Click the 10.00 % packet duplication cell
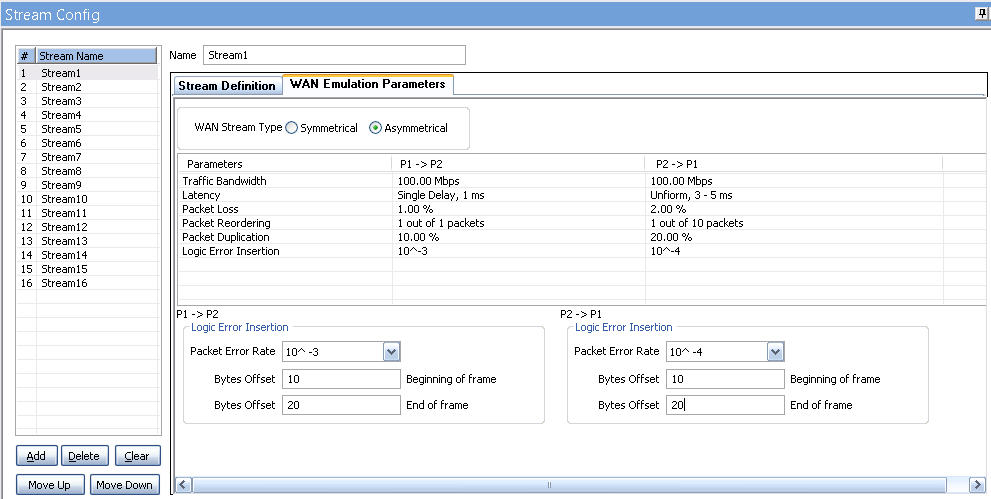The image size is (991, 499). point(519,237)
